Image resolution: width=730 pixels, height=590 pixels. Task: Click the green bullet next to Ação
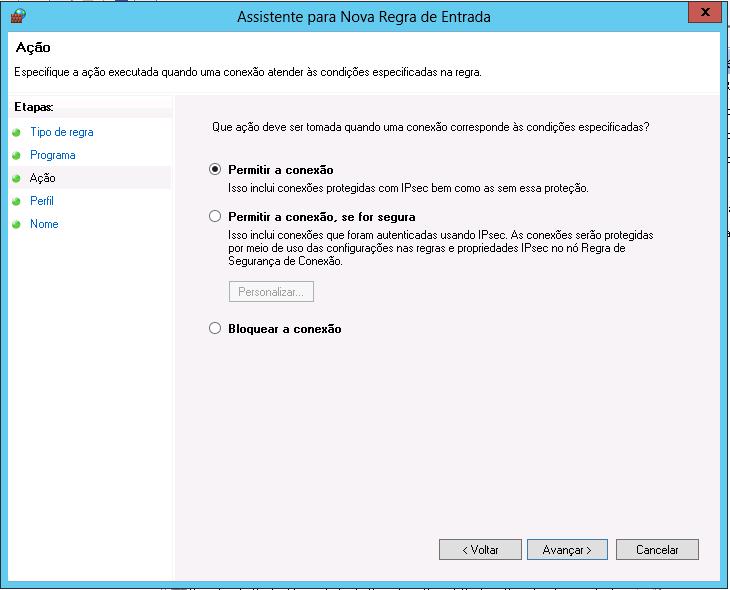click(x=16, y=178)
